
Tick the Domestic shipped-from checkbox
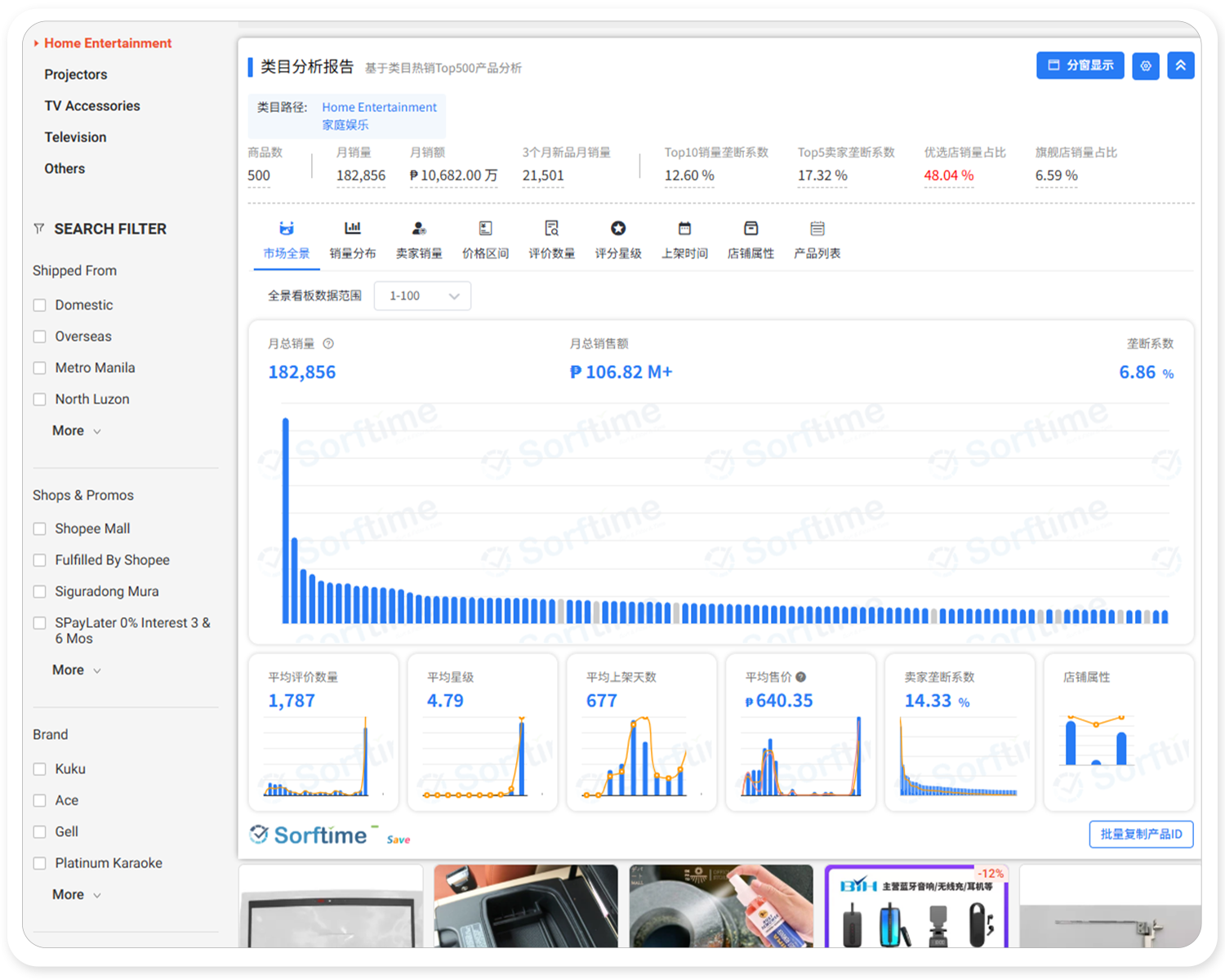pos(39,305)
